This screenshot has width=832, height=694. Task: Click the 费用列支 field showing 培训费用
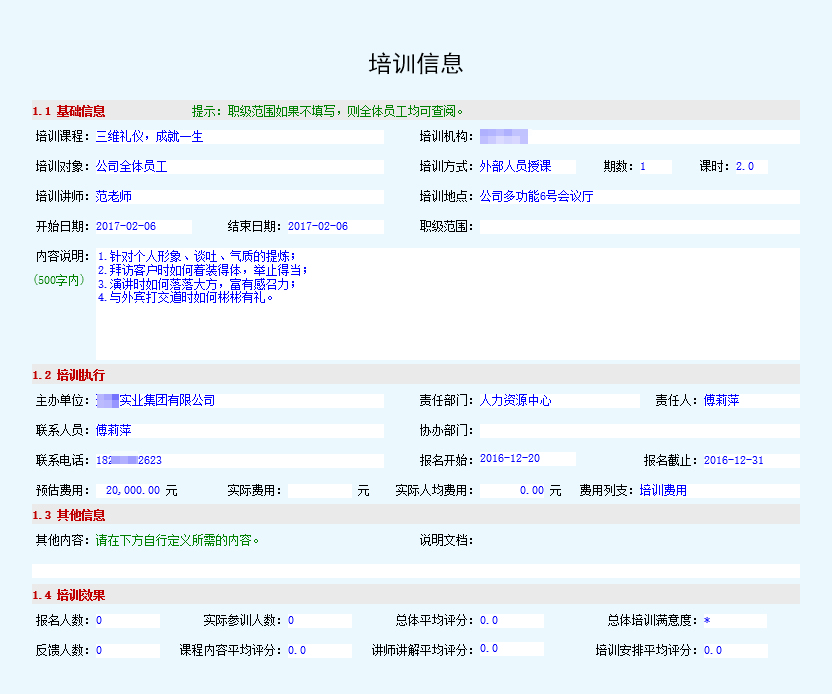click(x=720, y=490)
